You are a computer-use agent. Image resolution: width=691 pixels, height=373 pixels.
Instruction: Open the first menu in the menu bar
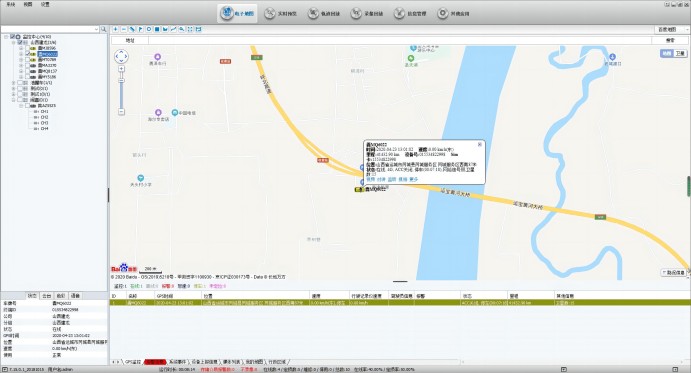coord(11,4)
